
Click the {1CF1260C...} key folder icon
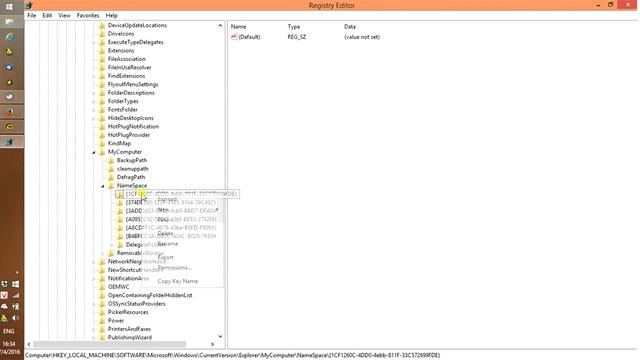point(120,194)
